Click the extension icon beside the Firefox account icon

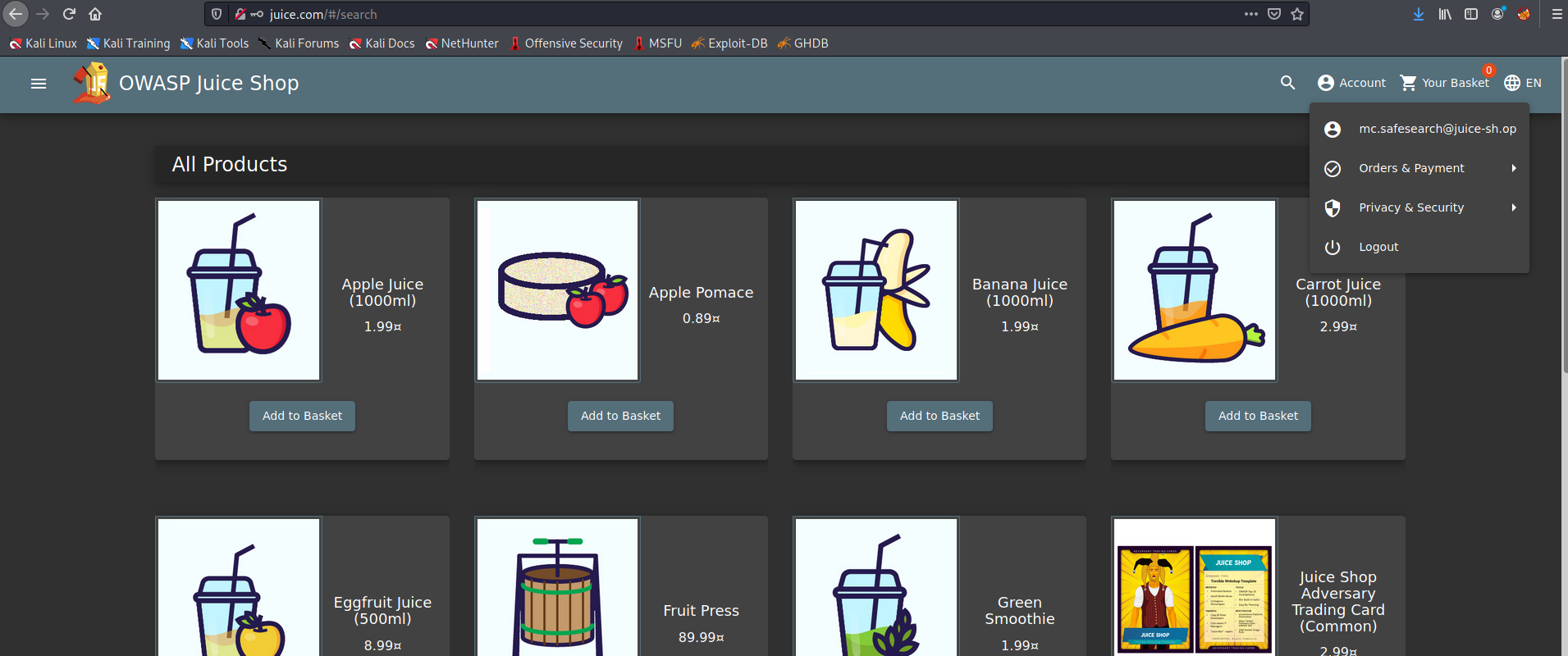(1524, 14)
